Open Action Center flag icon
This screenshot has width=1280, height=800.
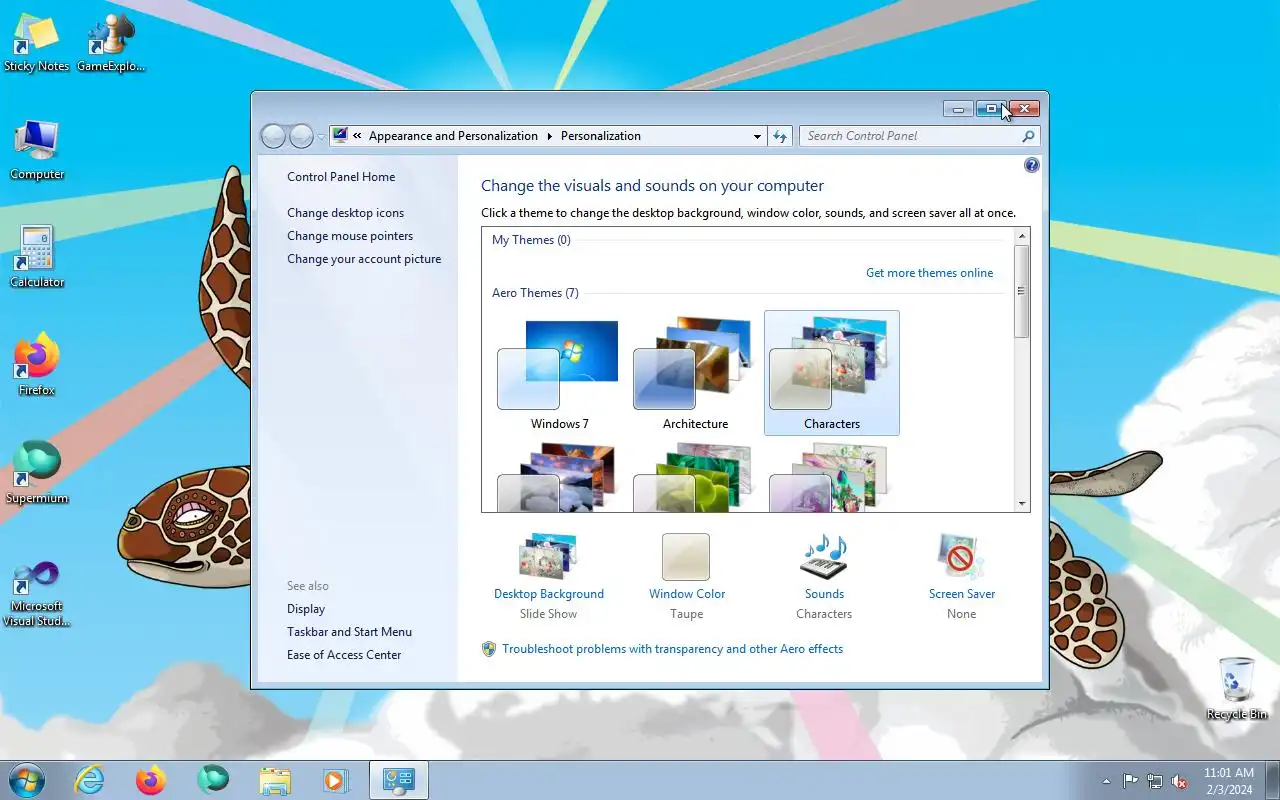[x=1130, y=781]
